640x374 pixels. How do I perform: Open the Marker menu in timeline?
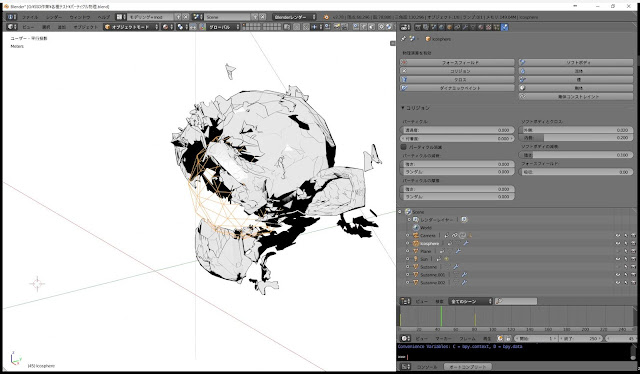(x=443, y=338)
